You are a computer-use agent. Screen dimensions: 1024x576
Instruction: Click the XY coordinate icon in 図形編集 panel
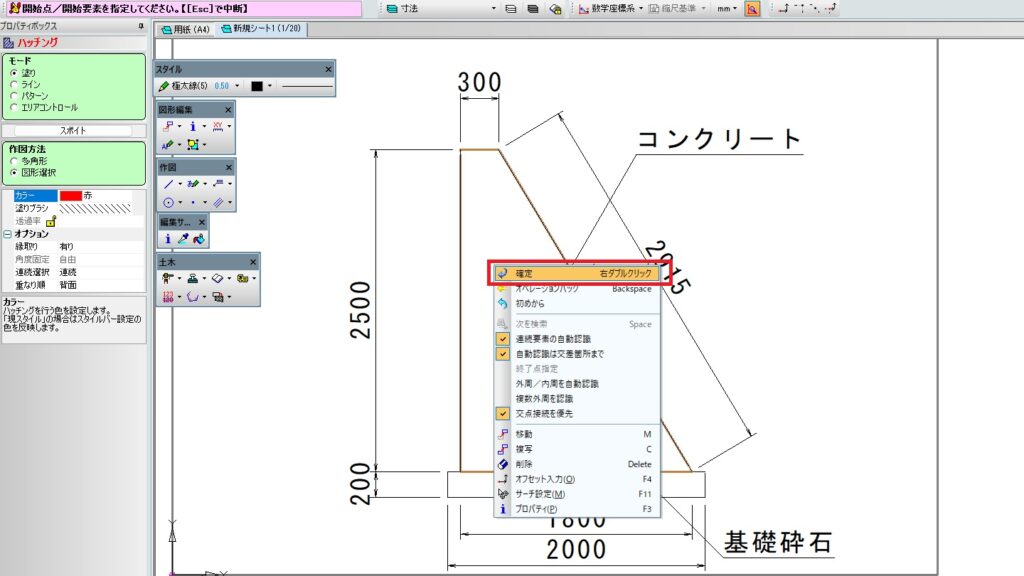click(217, 126)
